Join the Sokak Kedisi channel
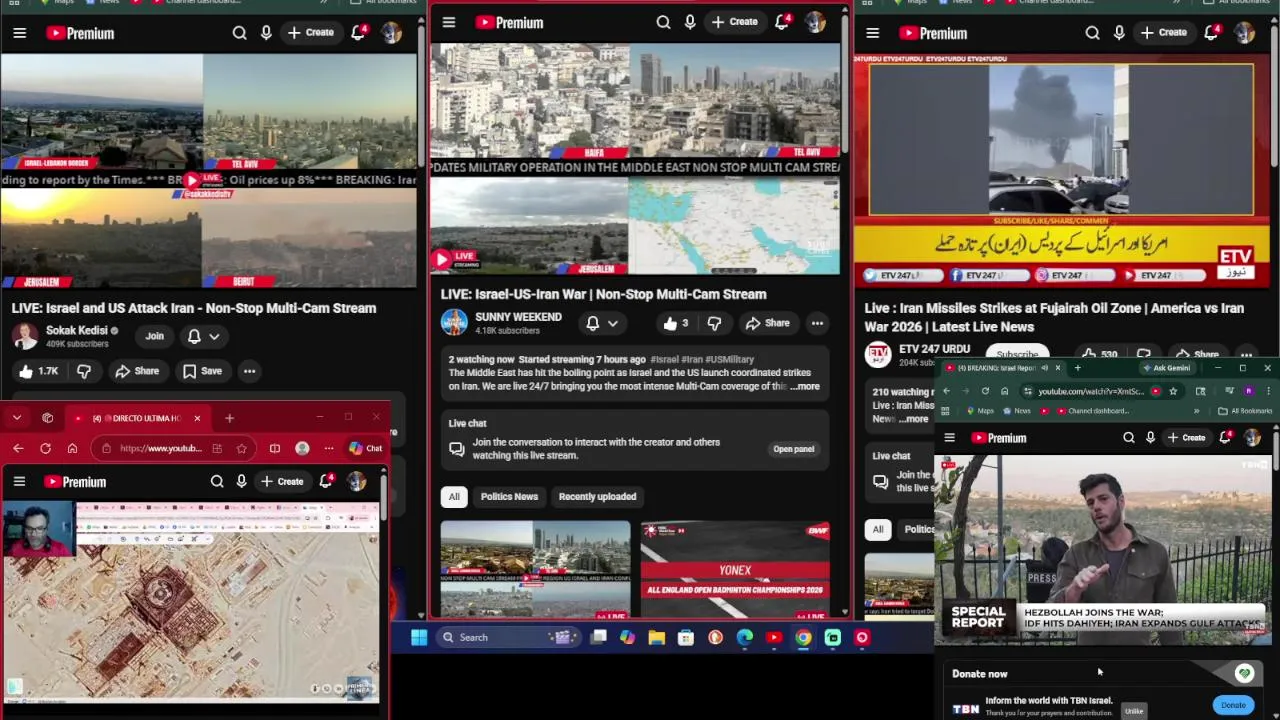Image resolution: width=1280 pixels, height=720 pixels. tap(154, 337)
